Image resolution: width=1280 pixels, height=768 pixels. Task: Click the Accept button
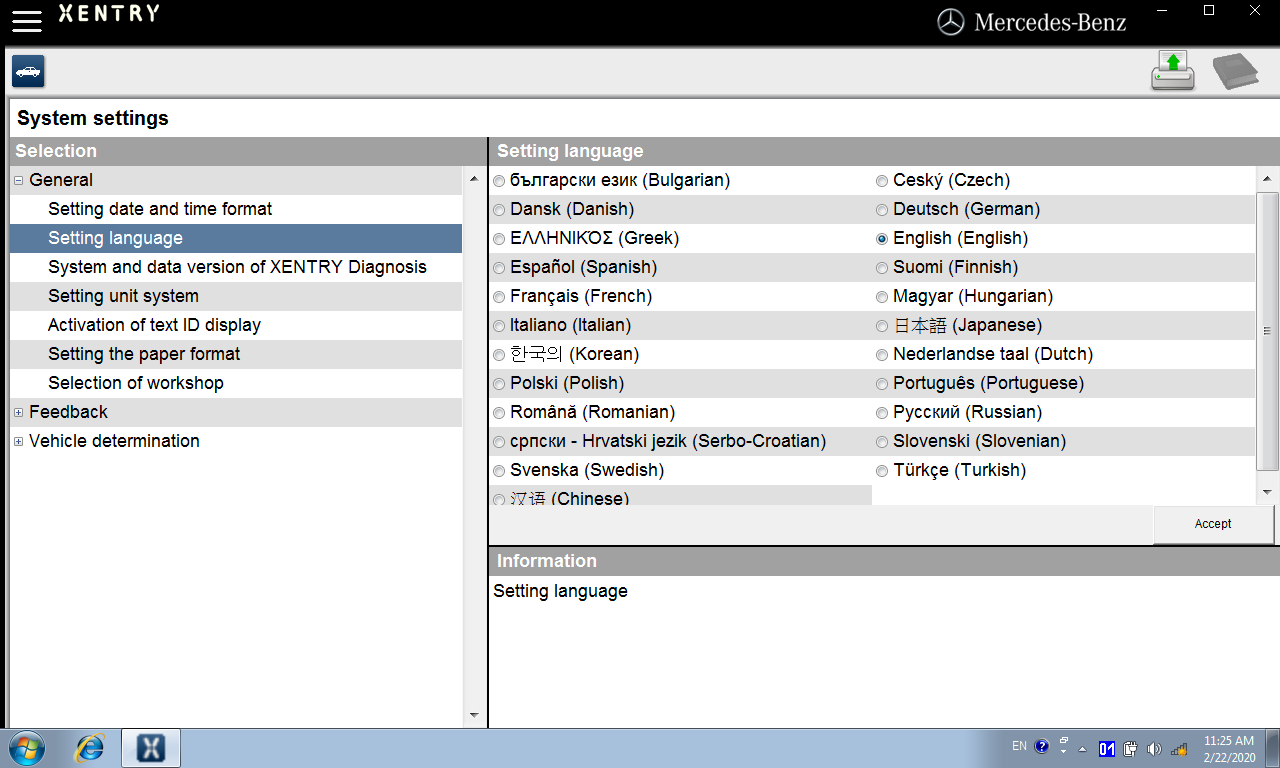click(x=1213, y=524)
